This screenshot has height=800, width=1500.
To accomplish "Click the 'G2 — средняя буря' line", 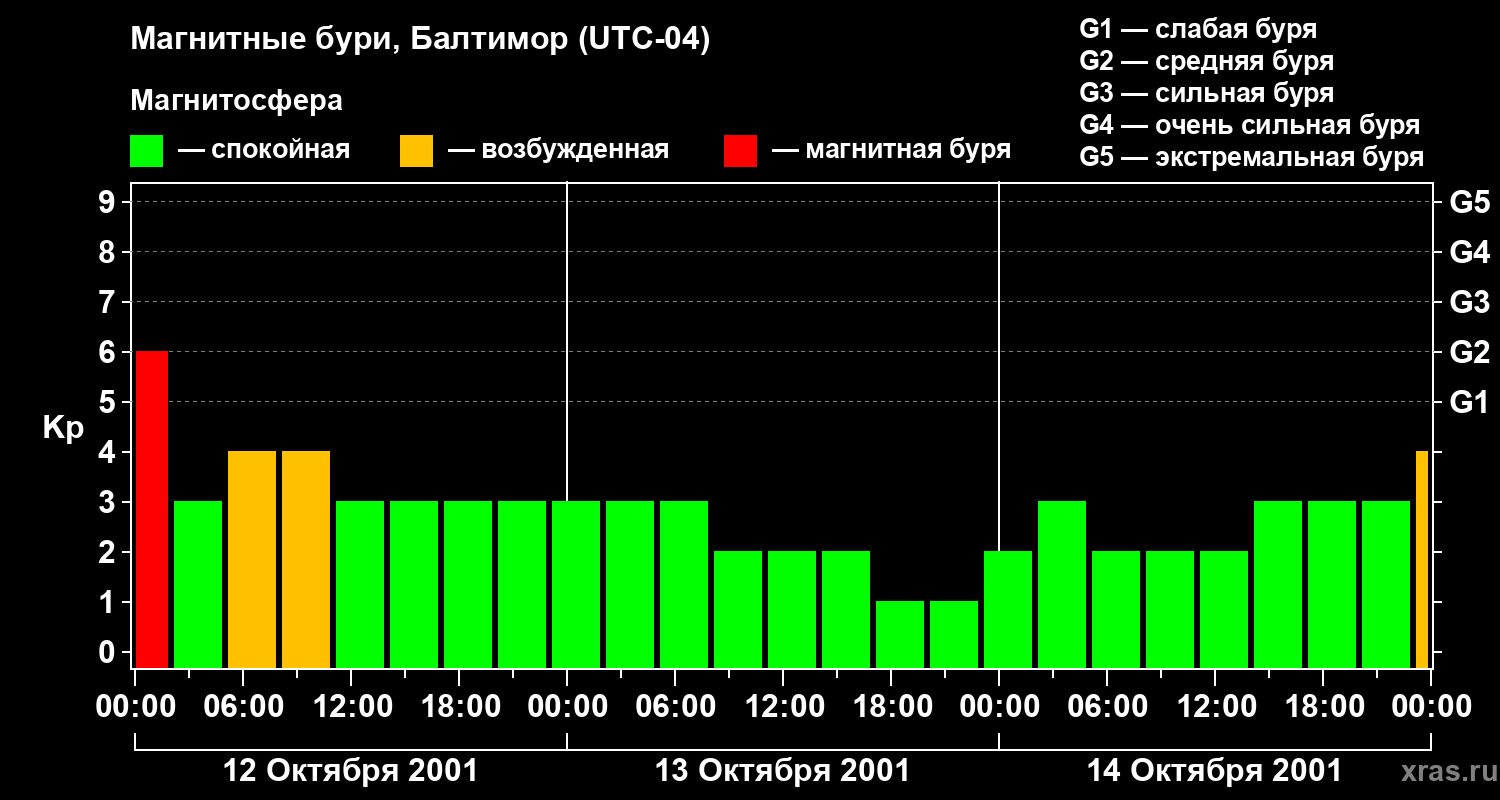I will pyautogui.click(x=1207, y=61).
